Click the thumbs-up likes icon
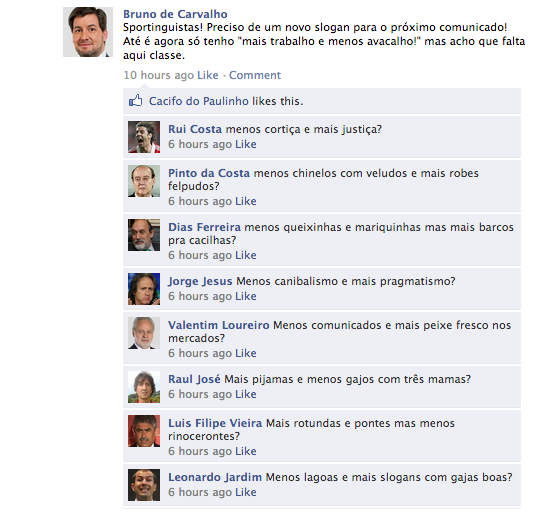Screen dimensions: 540x512 (135, 101)
